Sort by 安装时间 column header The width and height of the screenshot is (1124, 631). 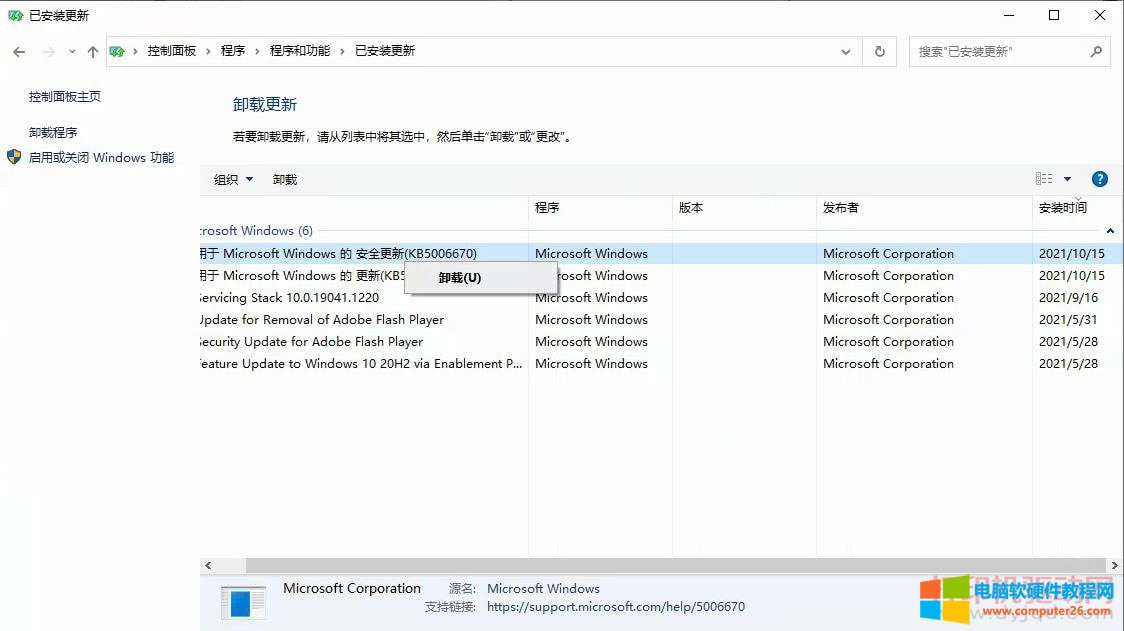tap(1075, 208)
